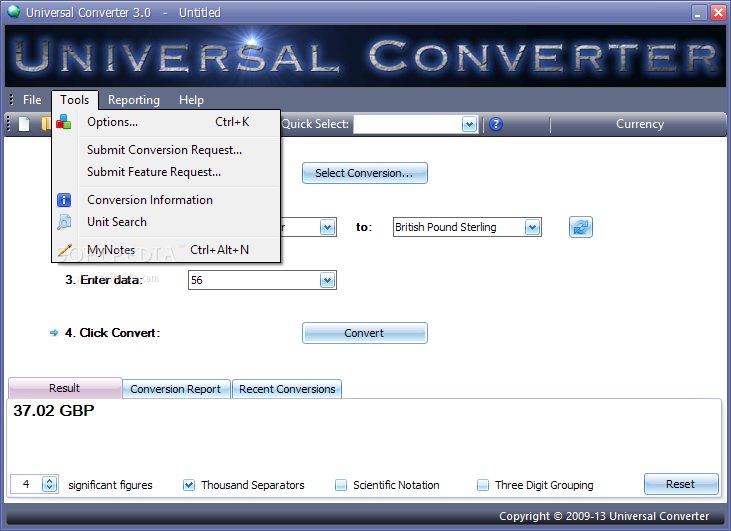This screenshot has width=731, height=531.
Task: Enable Three Digit Grouping checkbox
Action: (x=483, y=485)
